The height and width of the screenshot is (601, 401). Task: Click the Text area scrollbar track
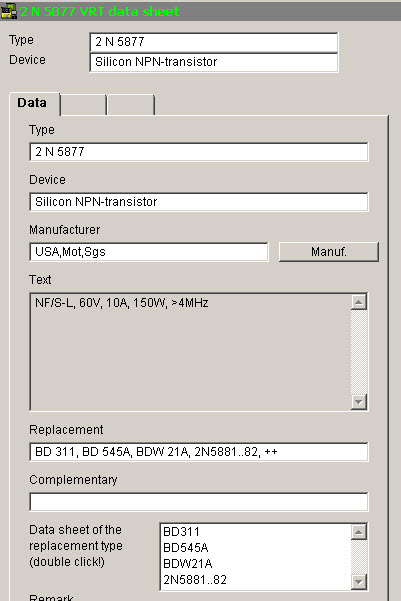coord(359,352)
